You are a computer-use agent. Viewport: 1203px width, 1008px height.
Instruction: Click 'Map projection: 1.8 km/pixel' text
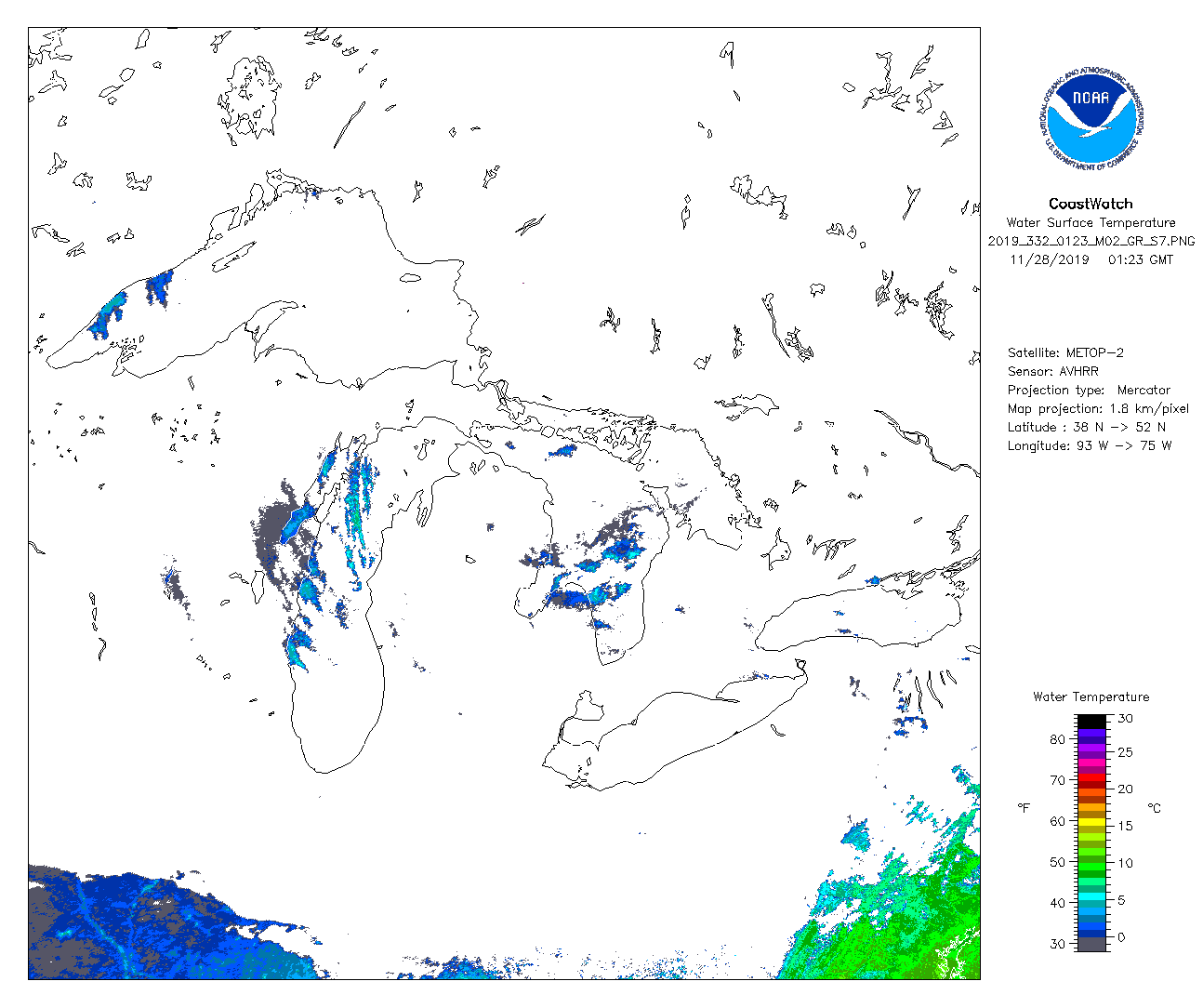1098,408
